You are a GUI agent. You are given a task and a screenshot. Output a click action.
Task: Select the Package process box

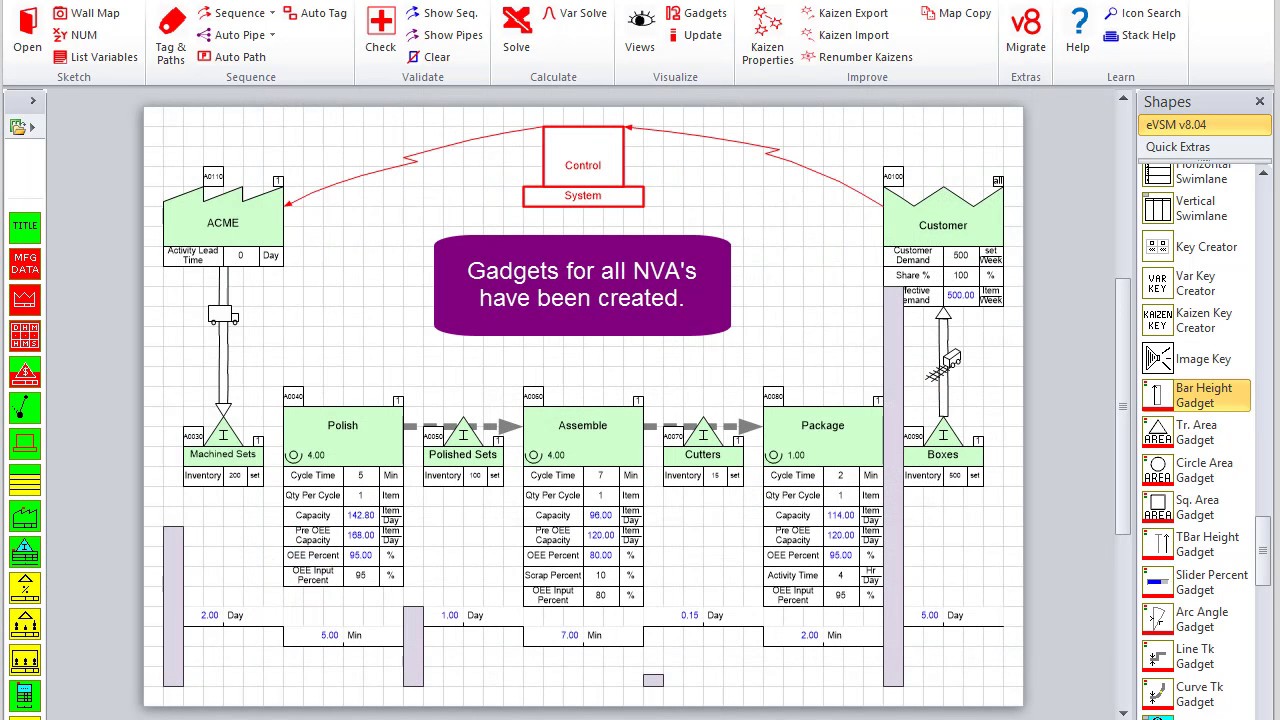pyautogui.click(x=823, y=436)
